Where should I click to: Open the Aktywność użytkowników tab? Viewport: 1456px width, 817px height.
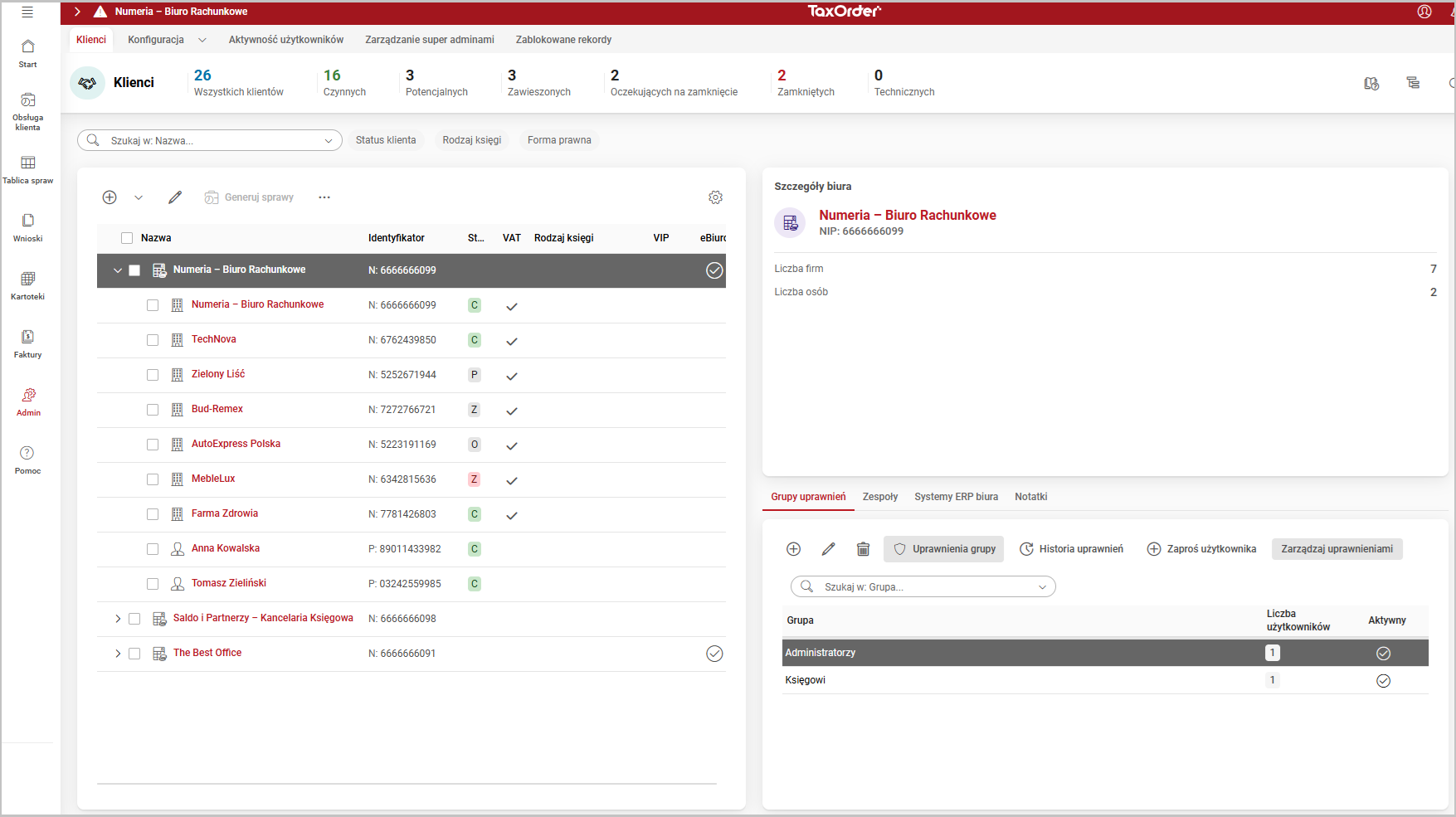click(x=285, y=40)
